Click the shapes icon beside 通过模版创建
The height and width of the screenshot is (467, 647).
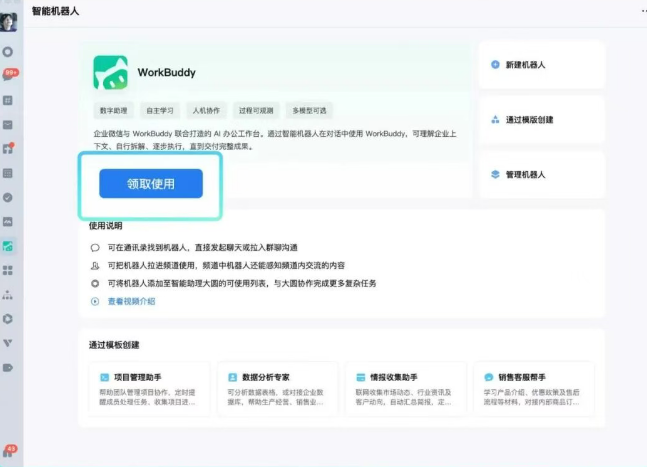tap(495, 120)
